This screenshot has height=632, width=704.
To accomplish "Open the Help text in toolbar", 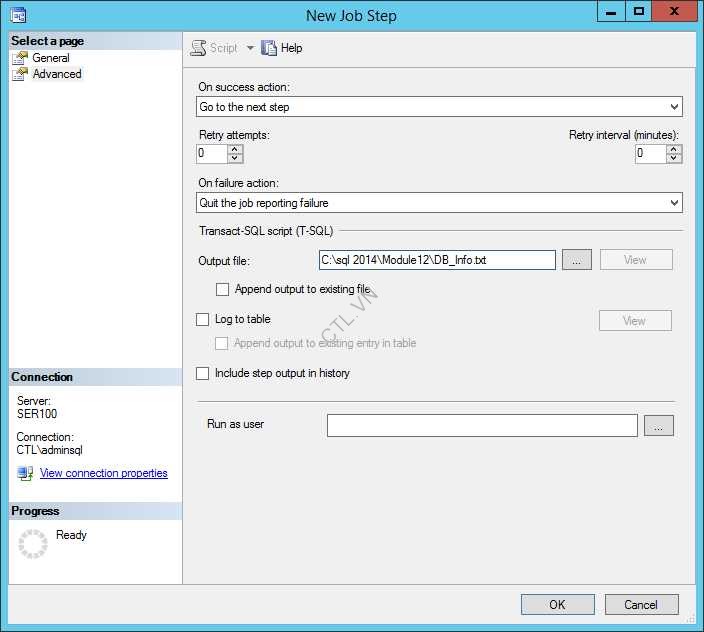I will (x=291, y=48).
